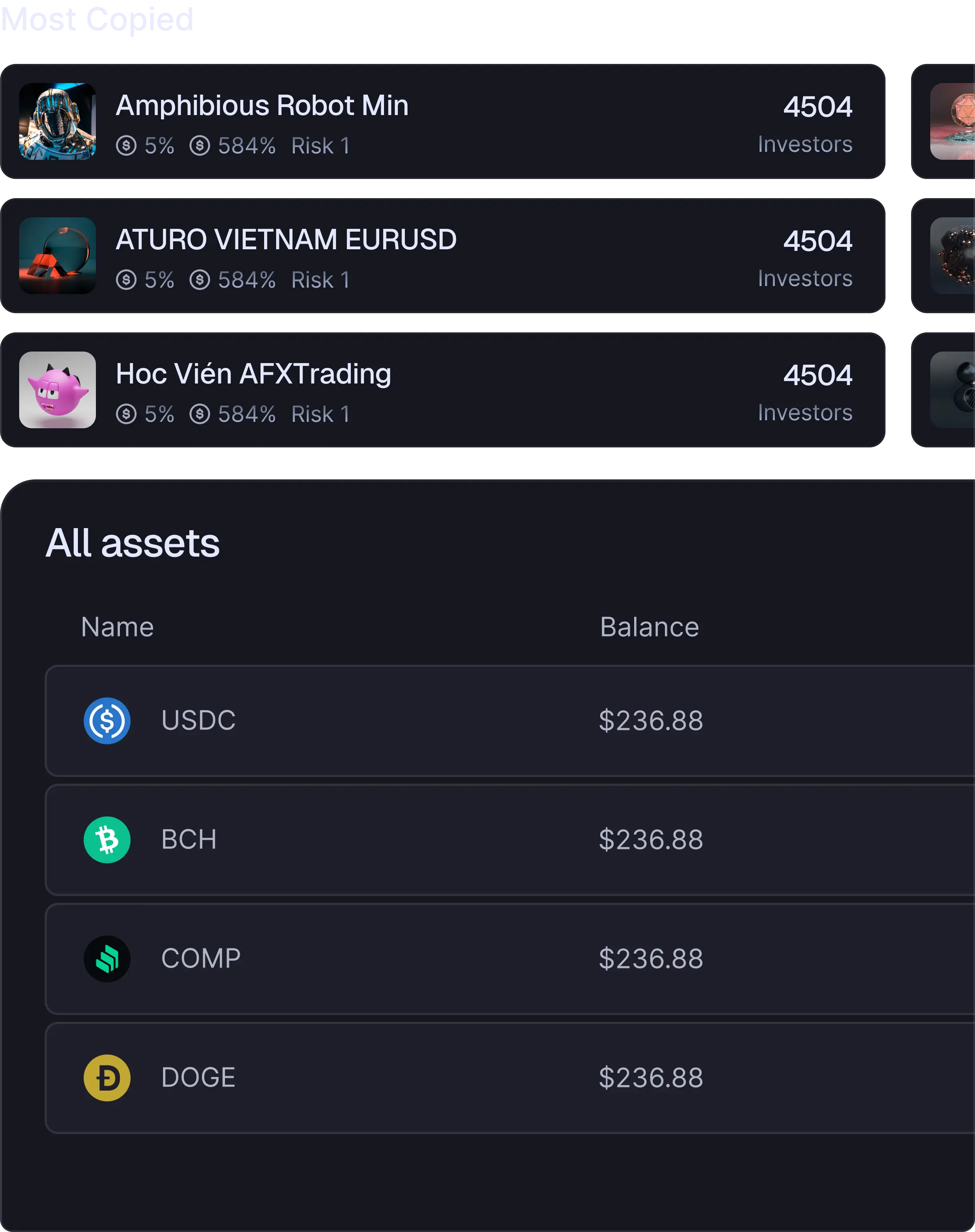975x1232 pixels.
Task: Click the 584% profit icon under ATURO VIETNAM EURUSD
Action: click(200, 280)
